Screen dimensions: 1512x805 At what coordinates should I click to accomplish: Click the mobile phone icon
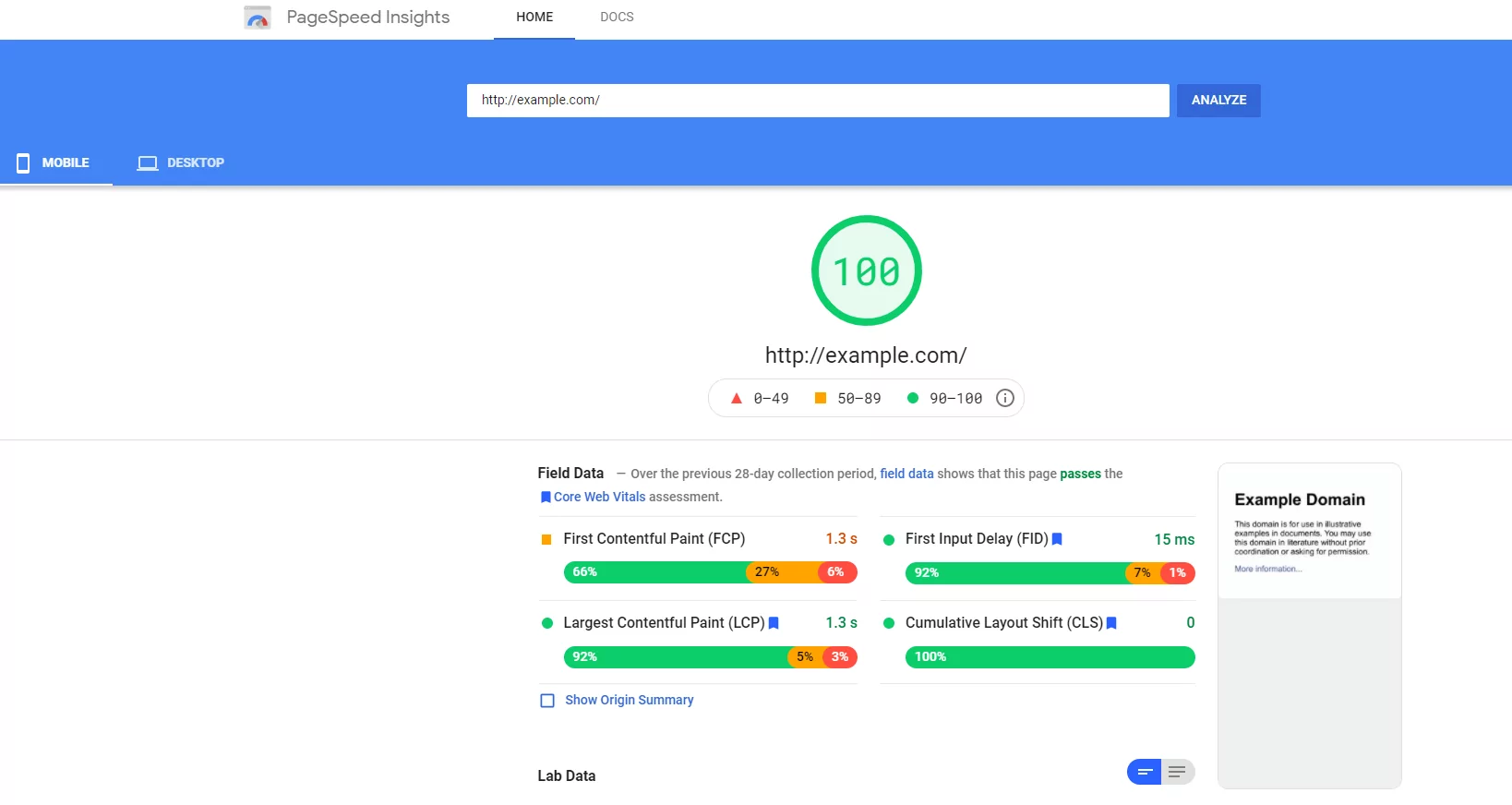(23, 163)
